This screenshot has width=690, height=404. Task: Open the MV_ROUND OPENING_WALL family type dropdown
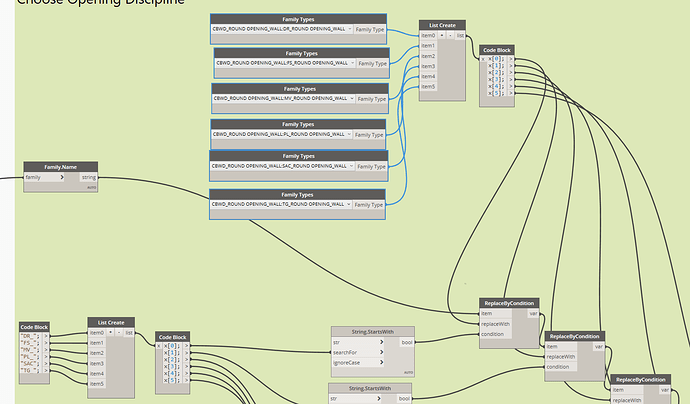pos(283,99)
